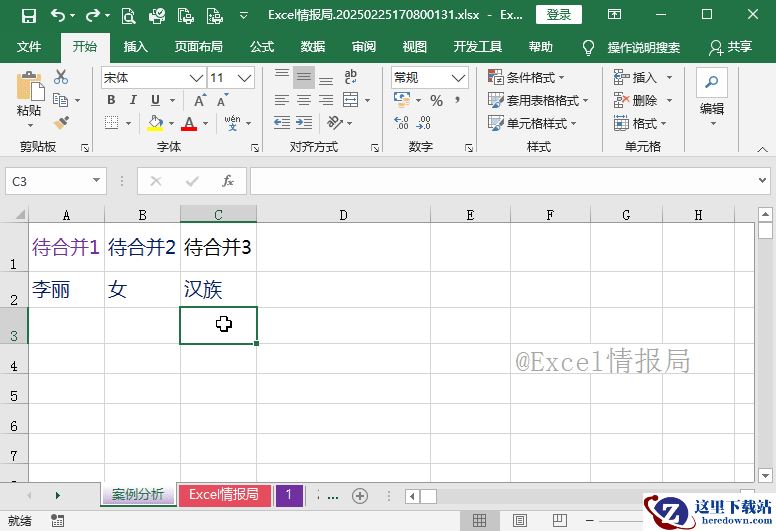Switch to the 插入 Insert tab

136,47
